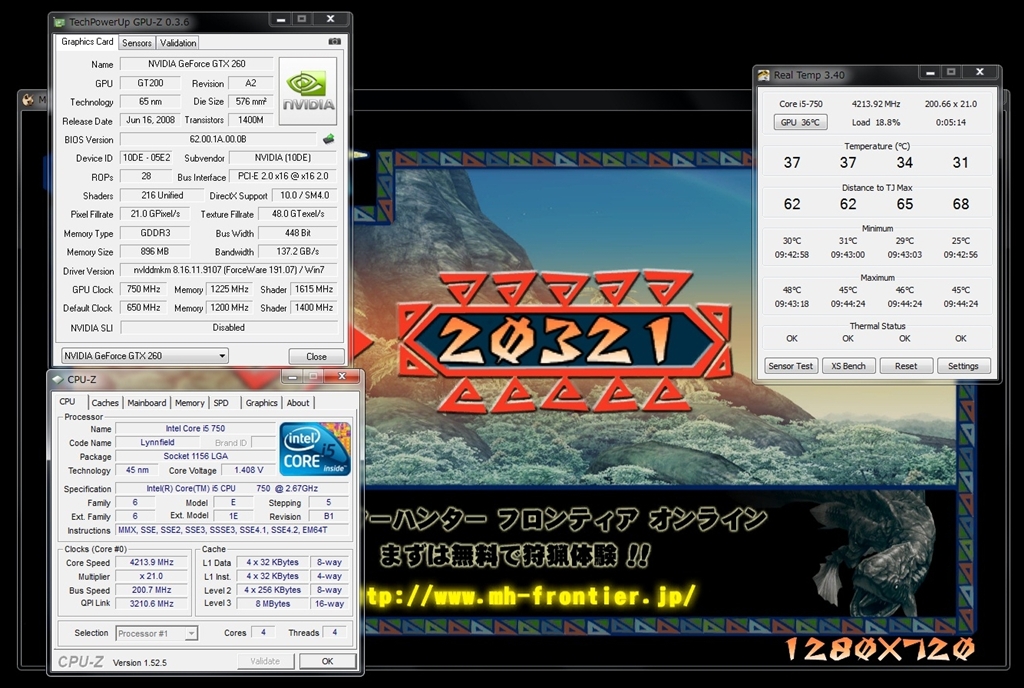The image size is (1024, 688).
Task: Click the NVIDIA SLI Disabled field
Action: (229, 328)
